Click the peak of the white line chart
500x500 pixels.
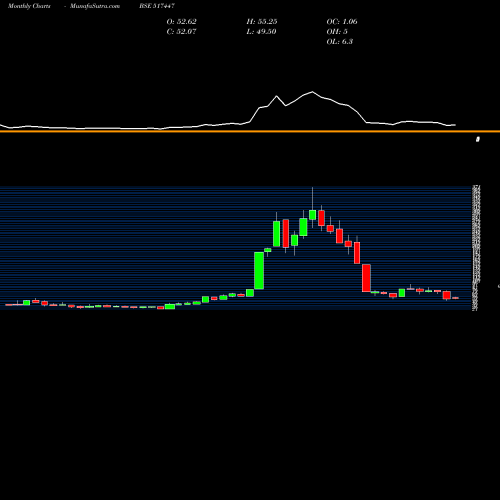[312, 92]
